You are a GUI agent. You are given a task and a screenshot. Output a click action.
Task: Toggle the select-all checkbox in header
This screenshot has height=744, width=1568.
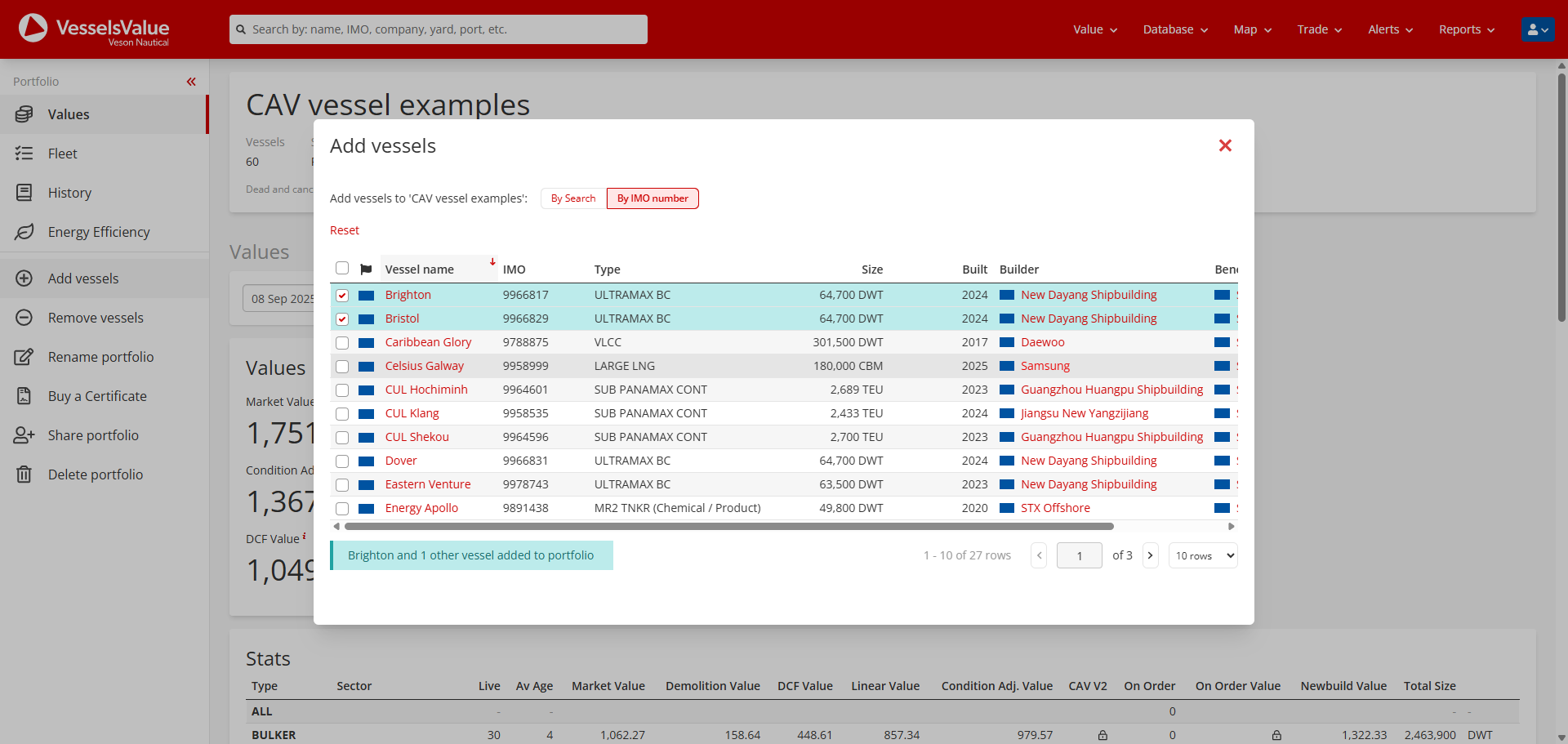pyautogui.click(x=342, y=269)
